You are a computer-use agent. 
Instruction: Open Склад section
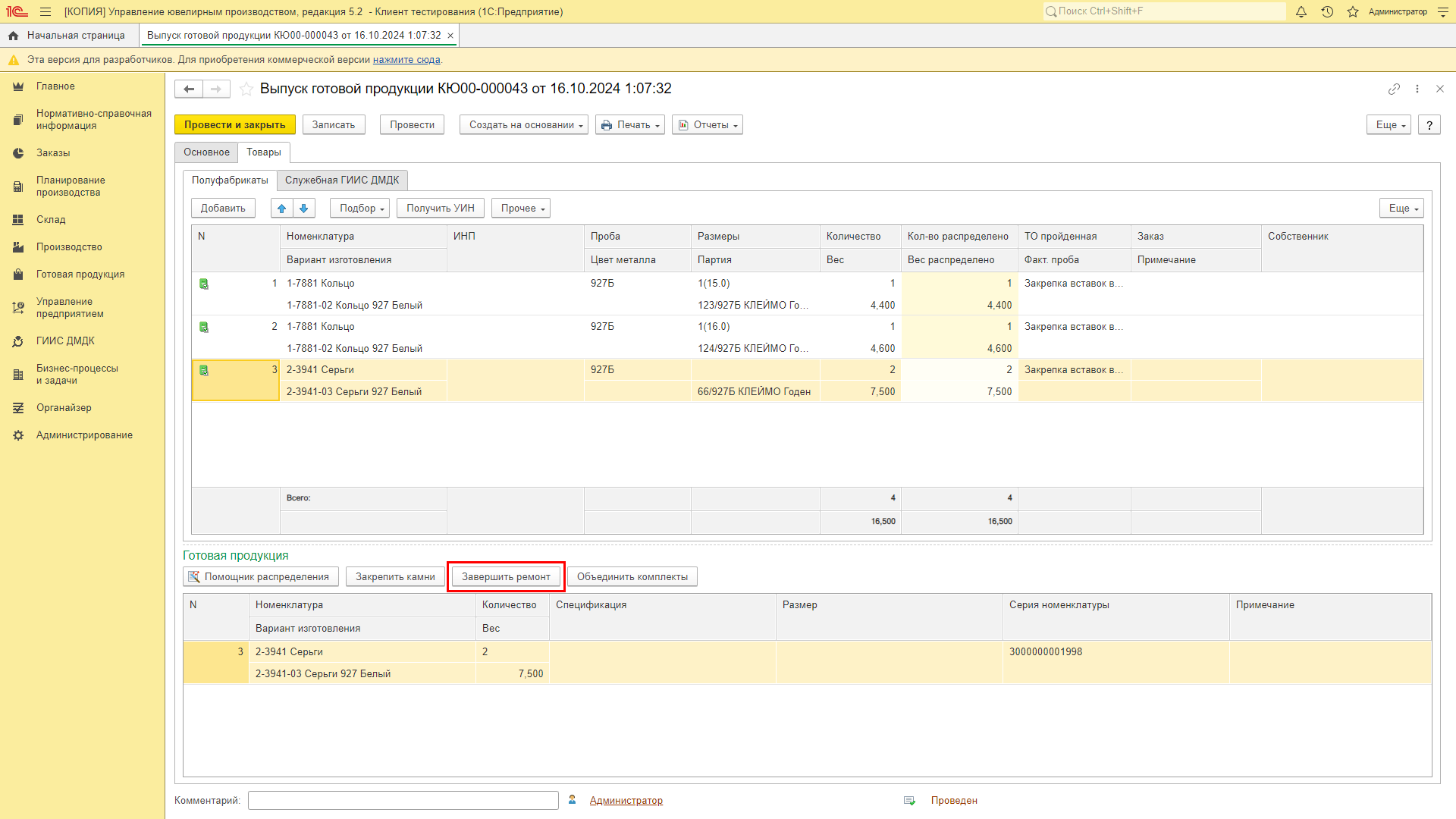(51, 220)
